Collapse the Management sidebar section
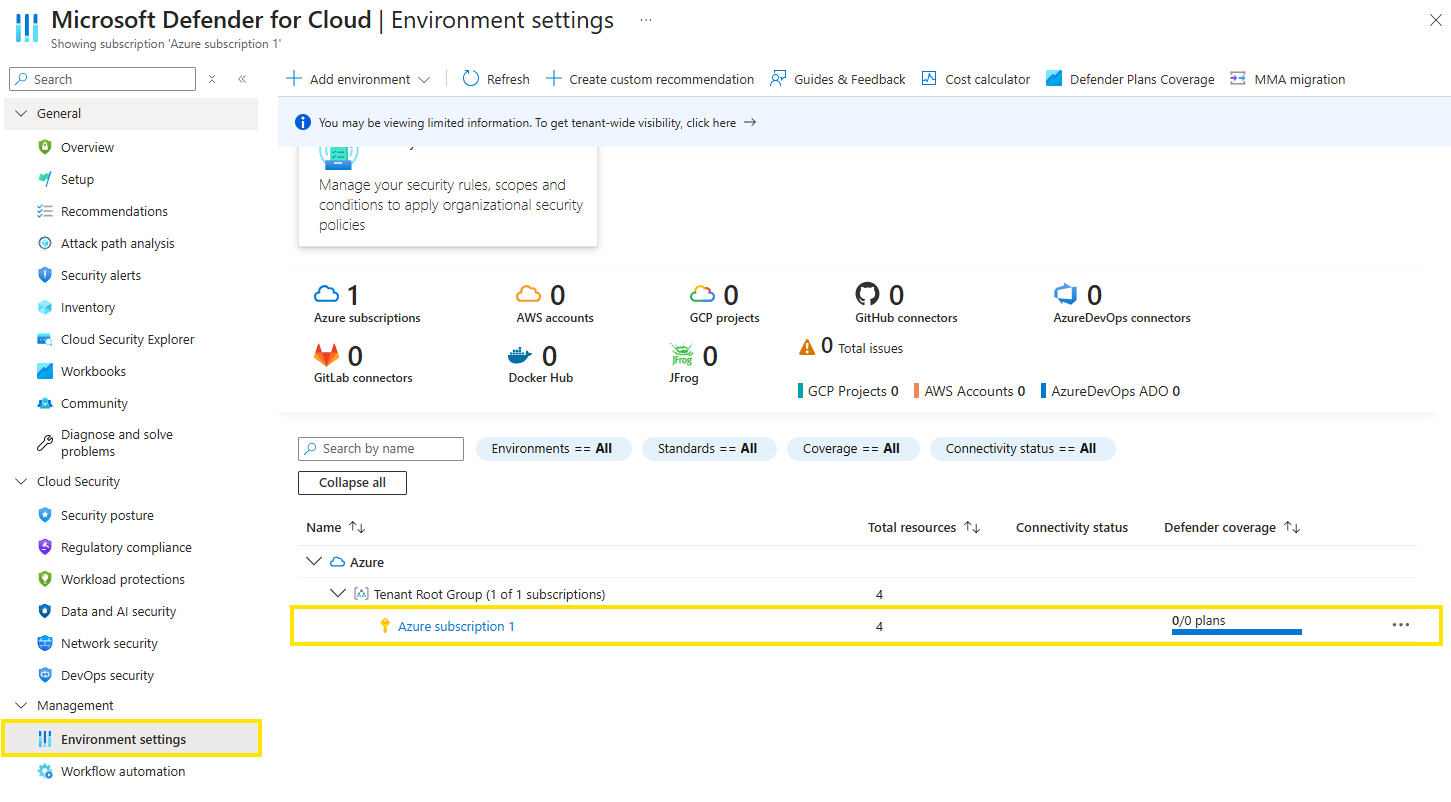Screen dimensions: 1451x802 click(21, 705)
